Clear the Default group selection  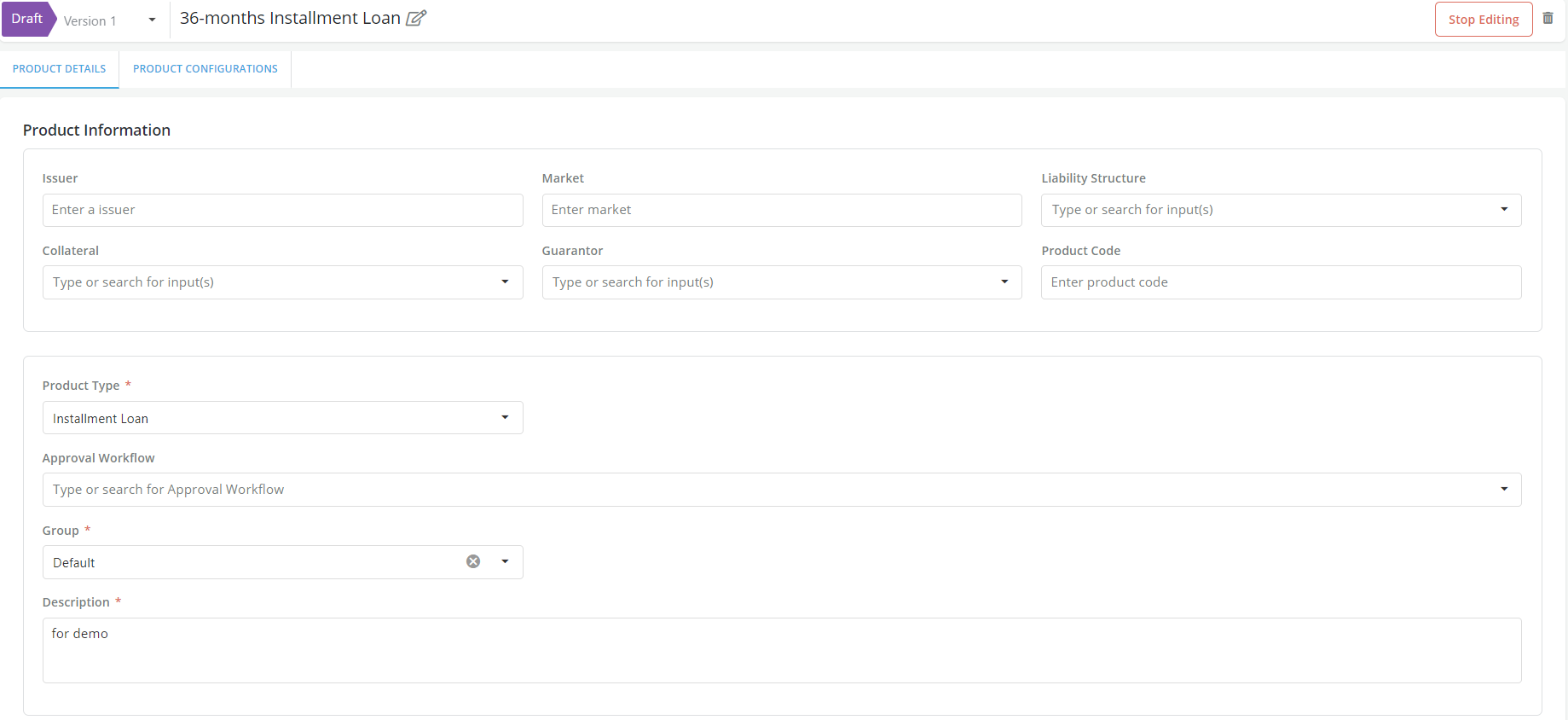coord(473,561)
